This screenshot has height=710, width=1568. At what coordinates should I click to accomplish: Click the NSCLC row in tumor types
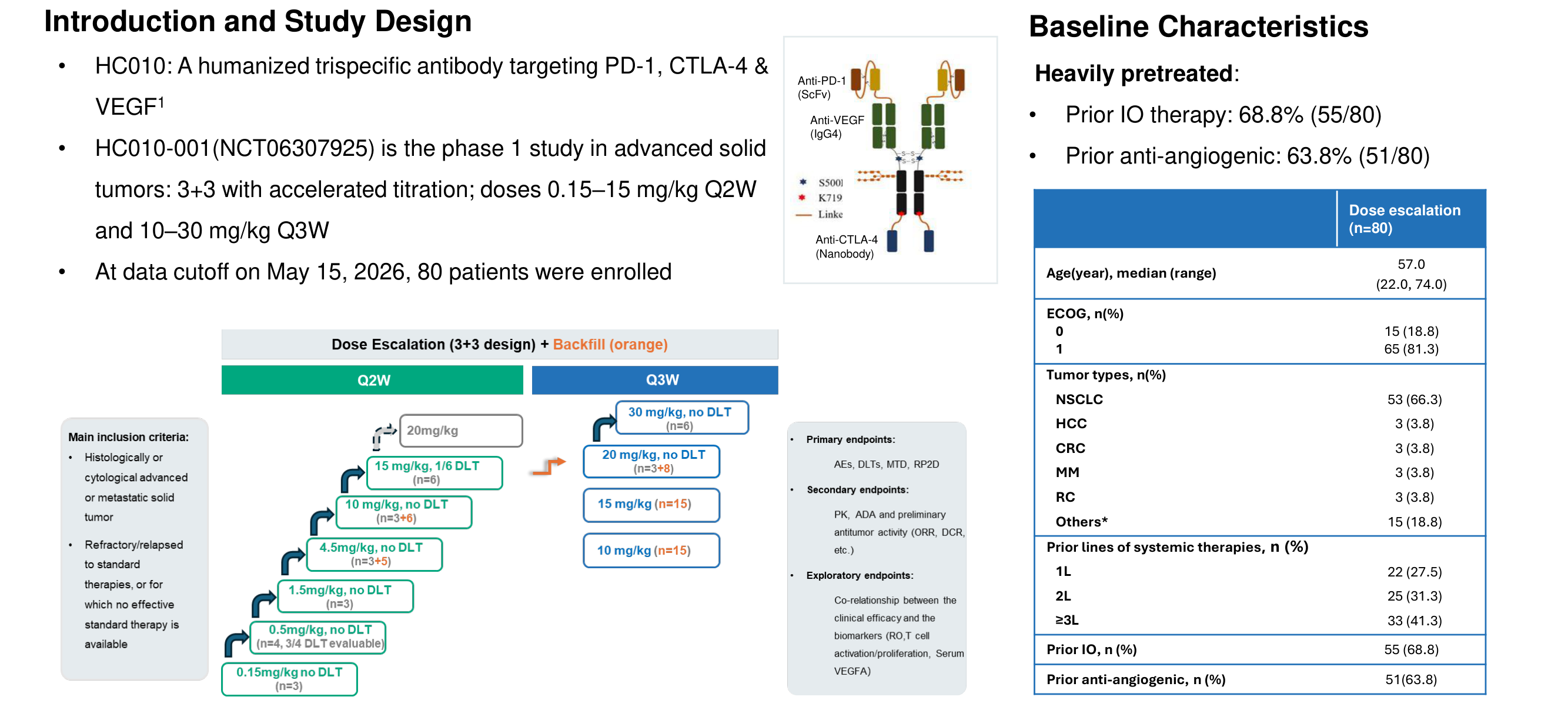pyautogui.click(x=1259, y=399)
